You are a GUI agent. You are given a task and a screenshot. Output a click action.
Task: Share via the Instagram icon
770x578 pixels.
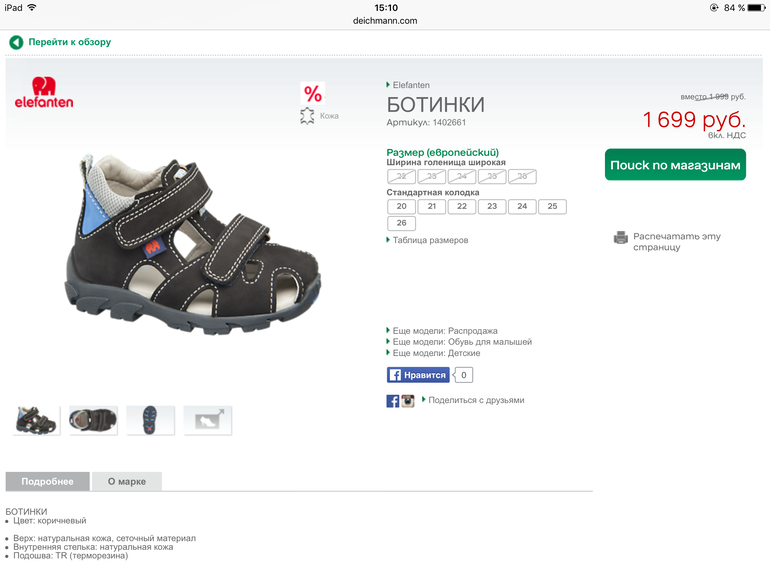point(408,400)
